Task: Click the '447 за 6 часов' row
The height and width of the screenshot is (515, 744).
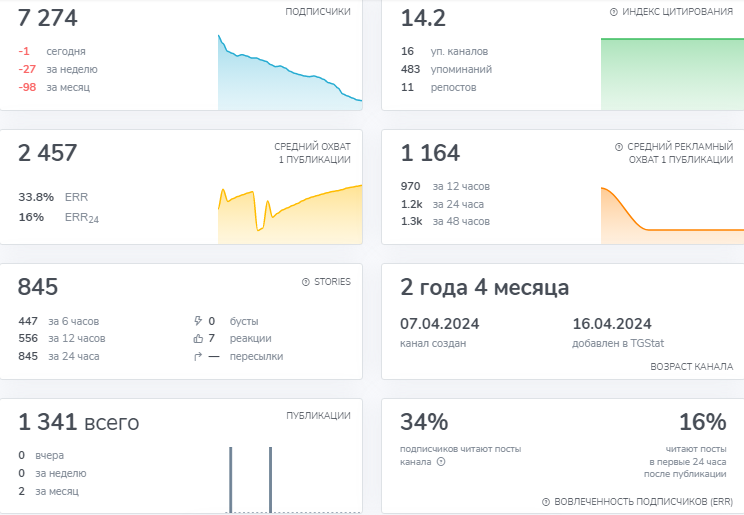Action: (59, 321)
